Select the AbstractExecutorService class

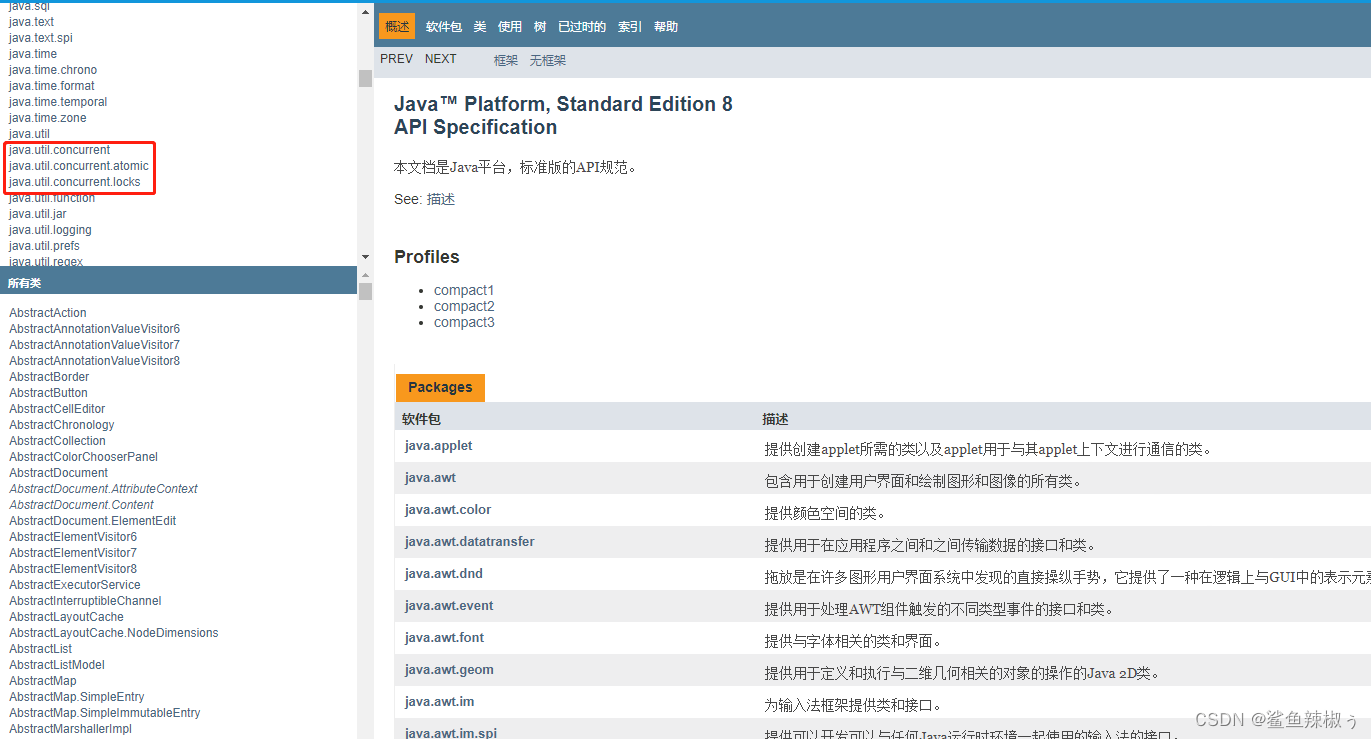click(x=74, y=584)
